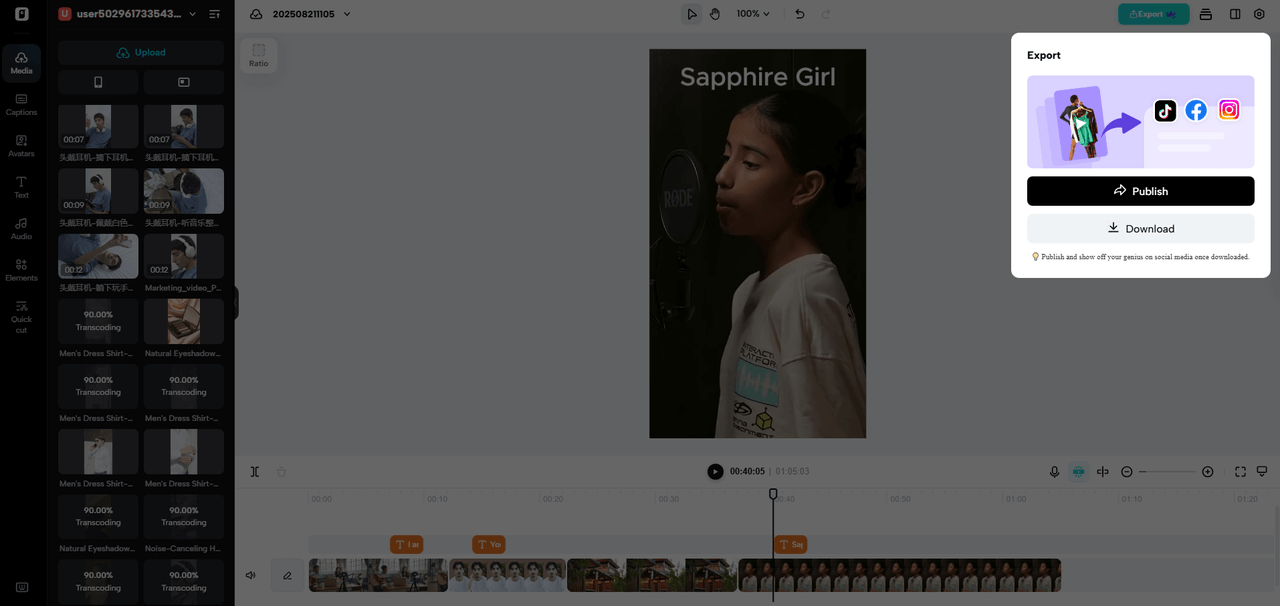Click the timeline zoom slider track

(x=1167, y=472)
